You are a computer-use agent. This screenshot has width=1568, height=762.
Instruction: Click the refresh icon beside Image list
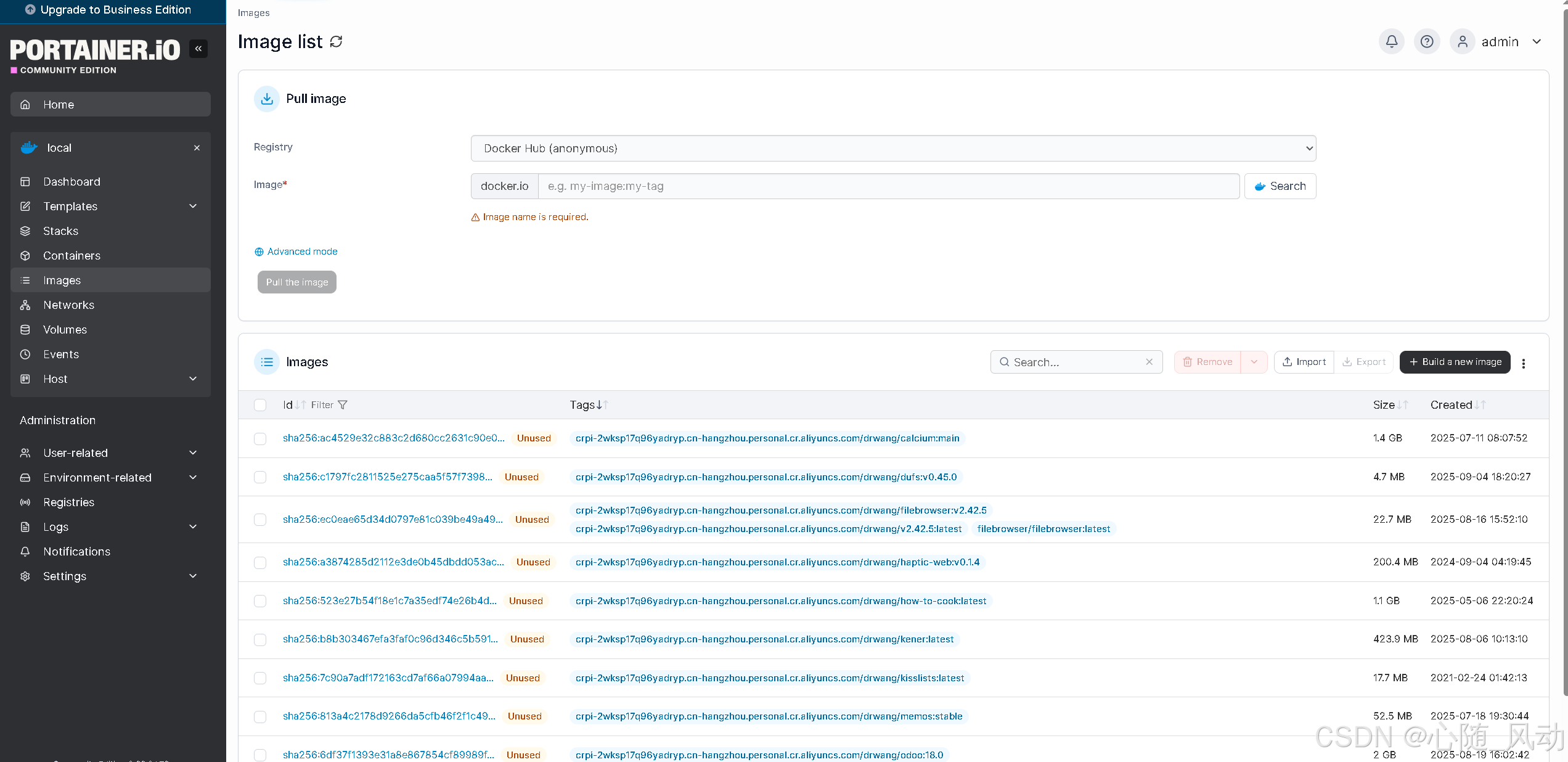click(336, 41)
